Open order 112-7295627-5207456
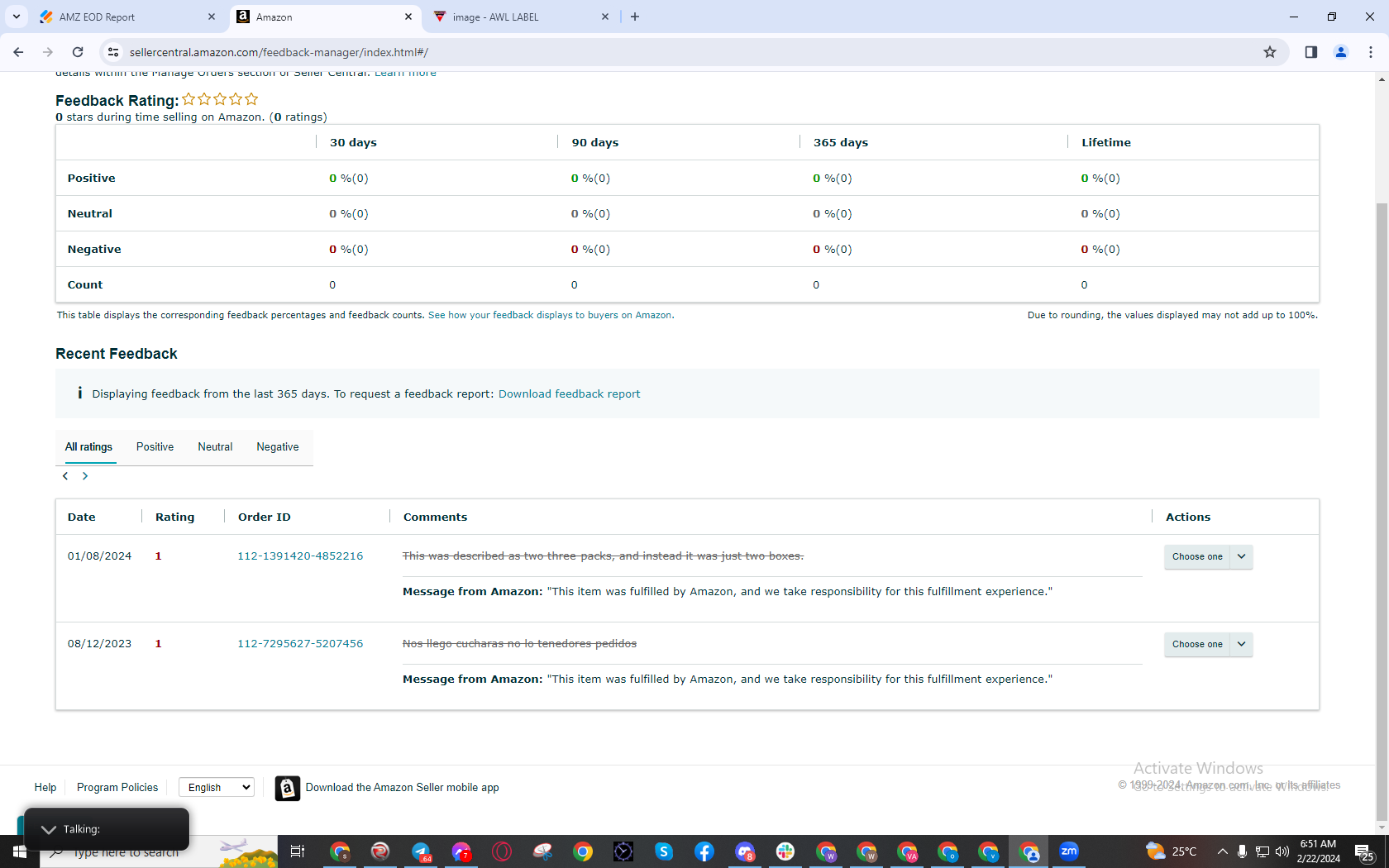Screen dimensions: 1389x868 coord(300,644)
